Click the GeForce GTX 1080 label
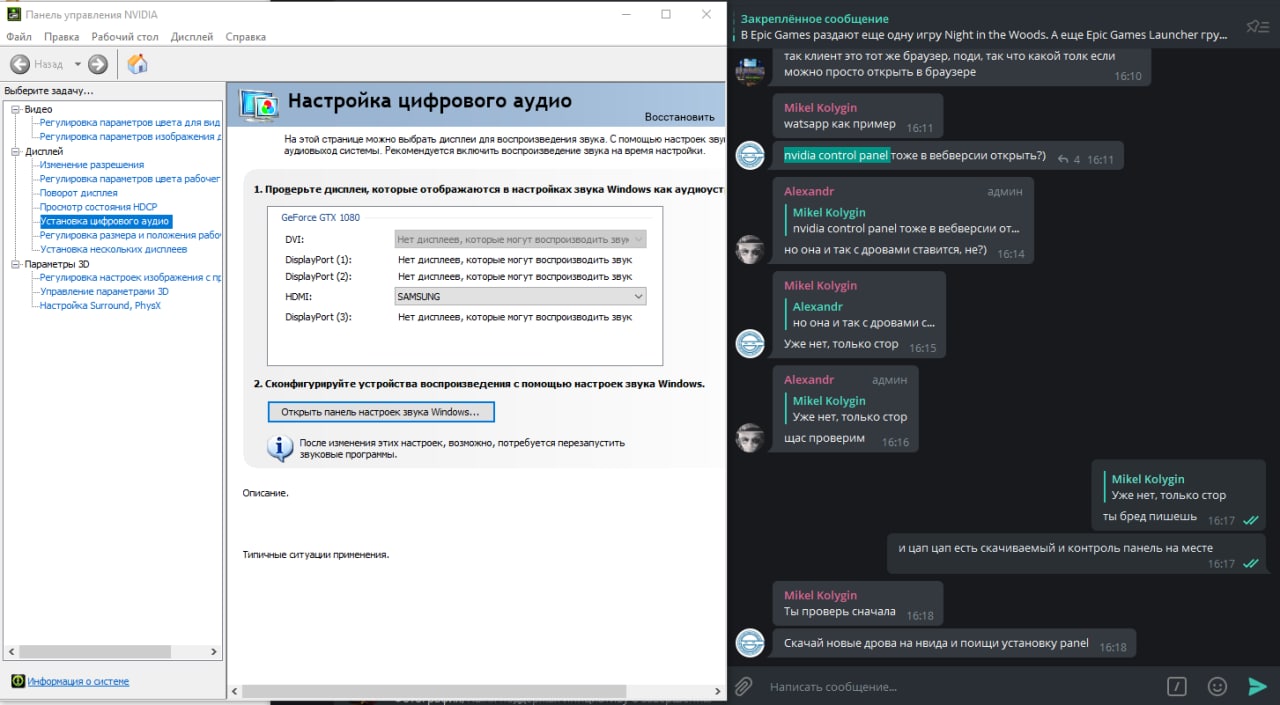 tap(320, 217)
